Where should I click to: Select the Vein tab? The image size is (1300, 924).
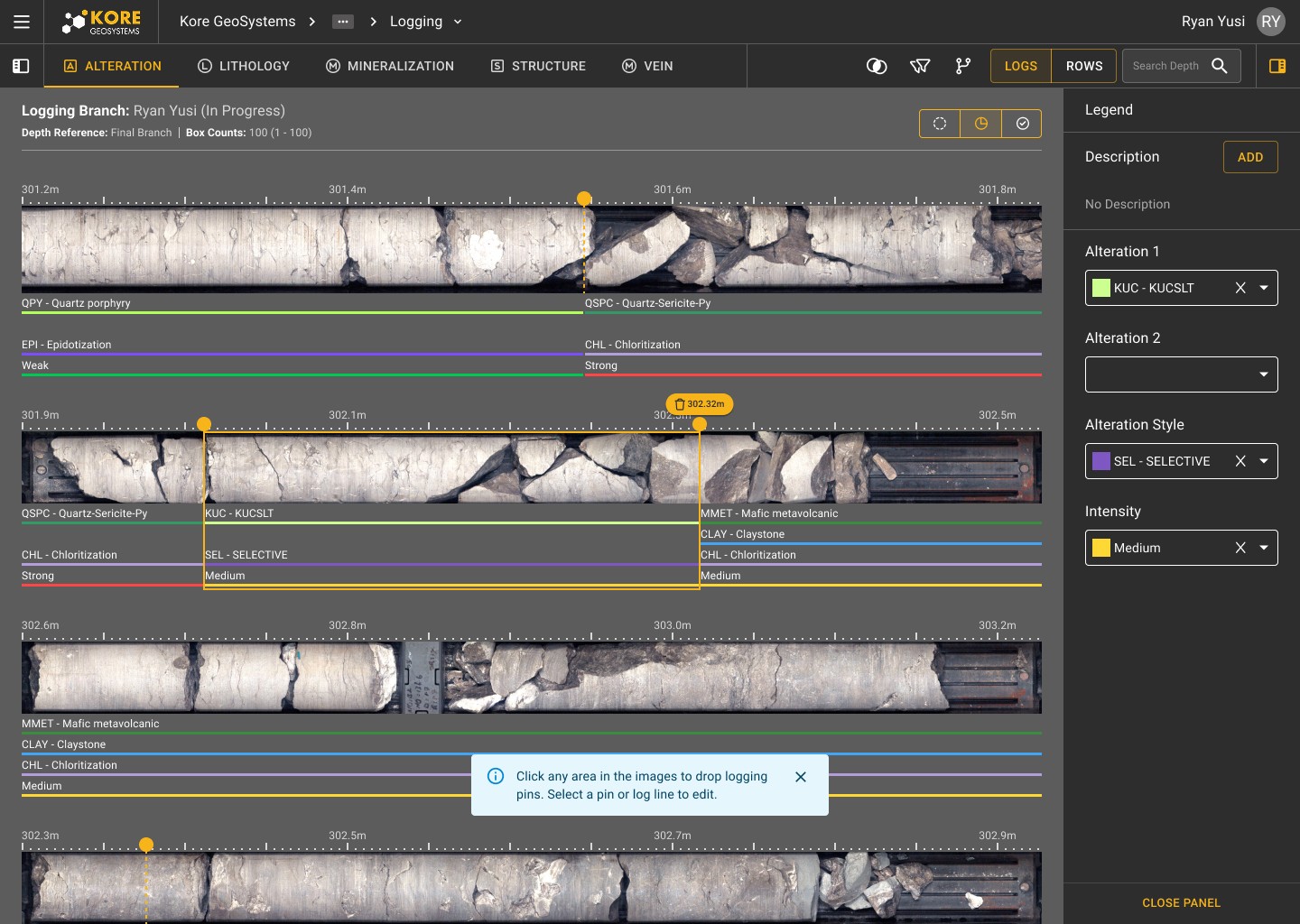[647, 66]
